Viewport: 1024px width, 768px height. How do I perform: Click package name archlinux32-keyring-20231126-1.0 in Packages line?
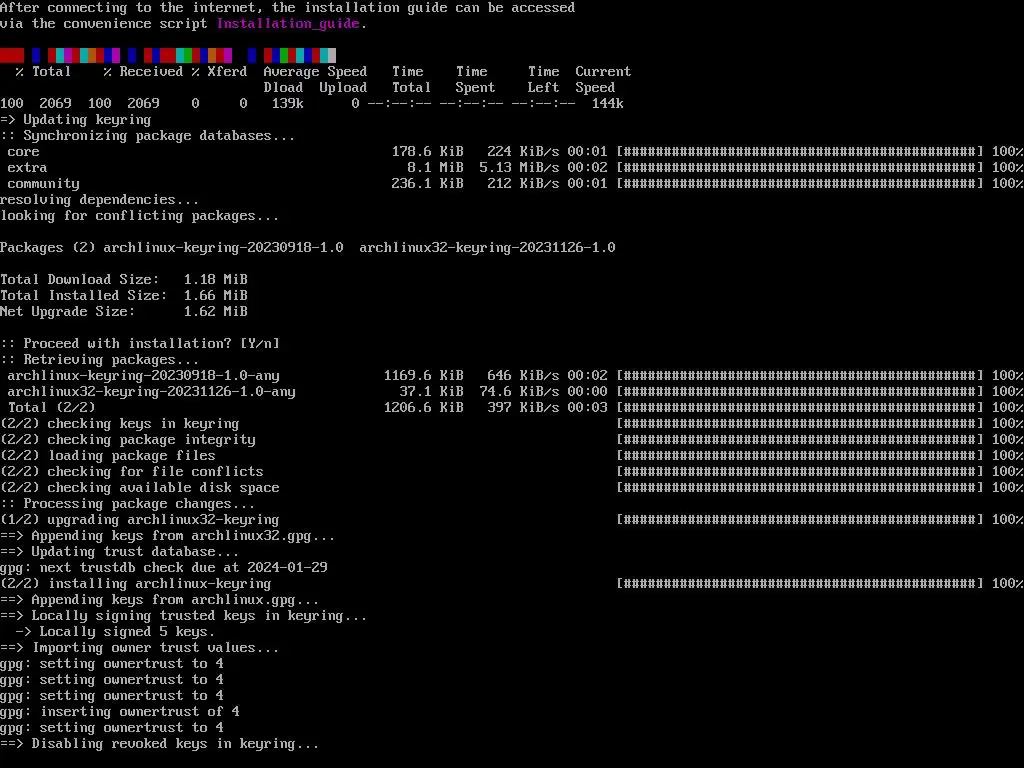click(x=487, y=248)
